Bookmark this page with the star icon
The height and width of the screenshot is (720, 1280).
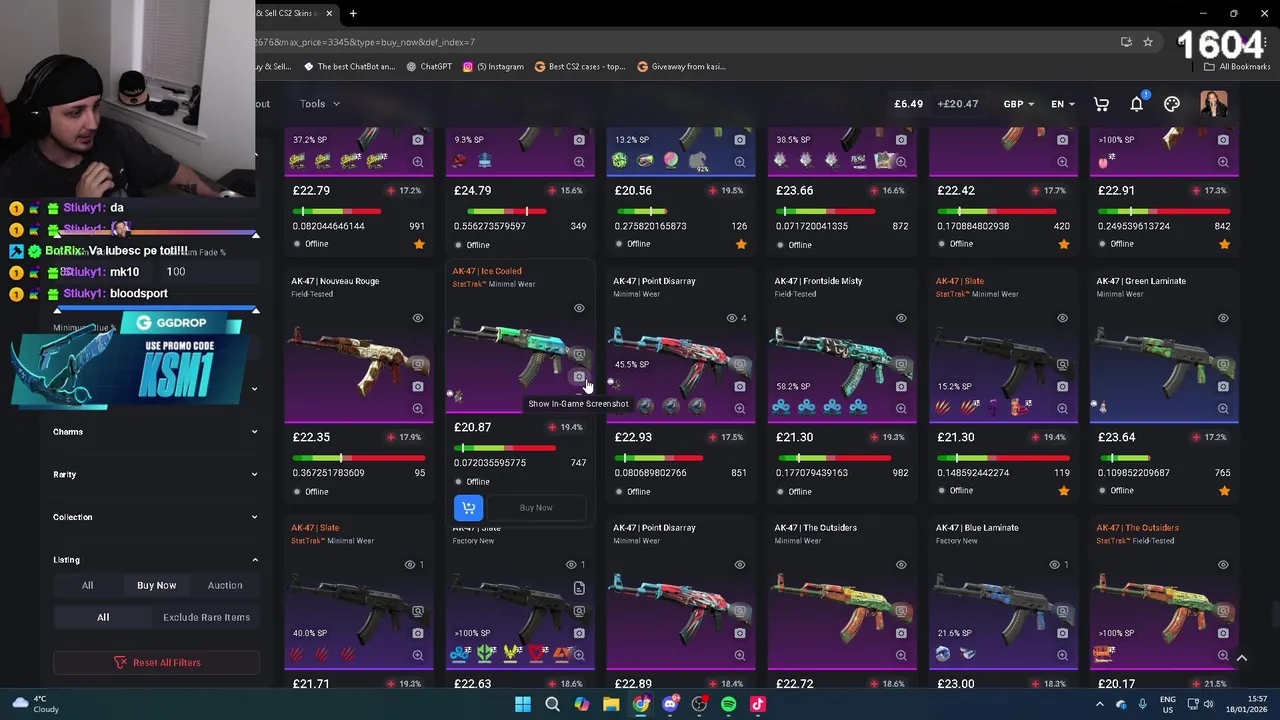click(1148, 42)
